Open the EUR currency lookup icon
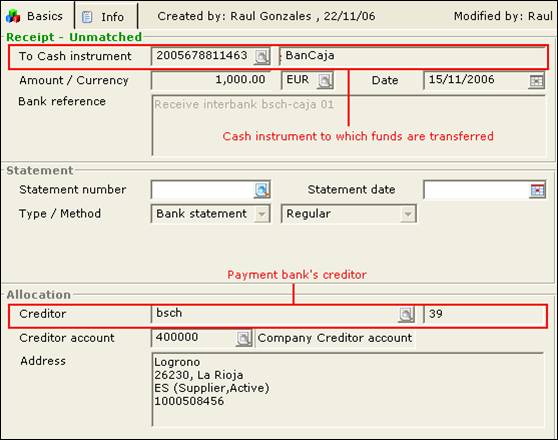Screen dimensions: 558x440 325,80
